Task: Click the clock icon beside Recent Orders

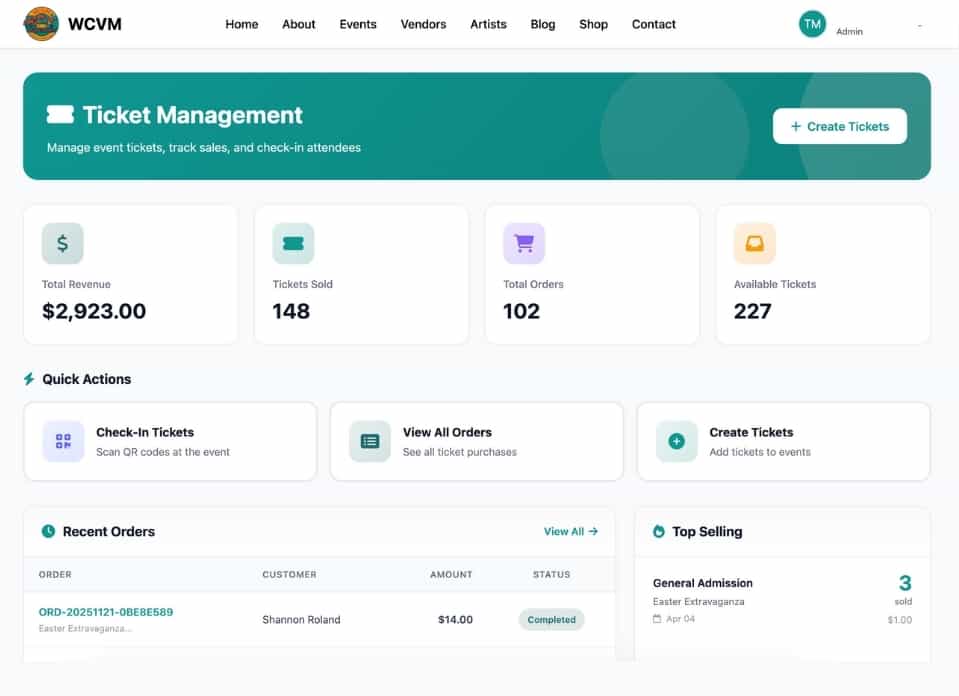Action: click(50, 531)
